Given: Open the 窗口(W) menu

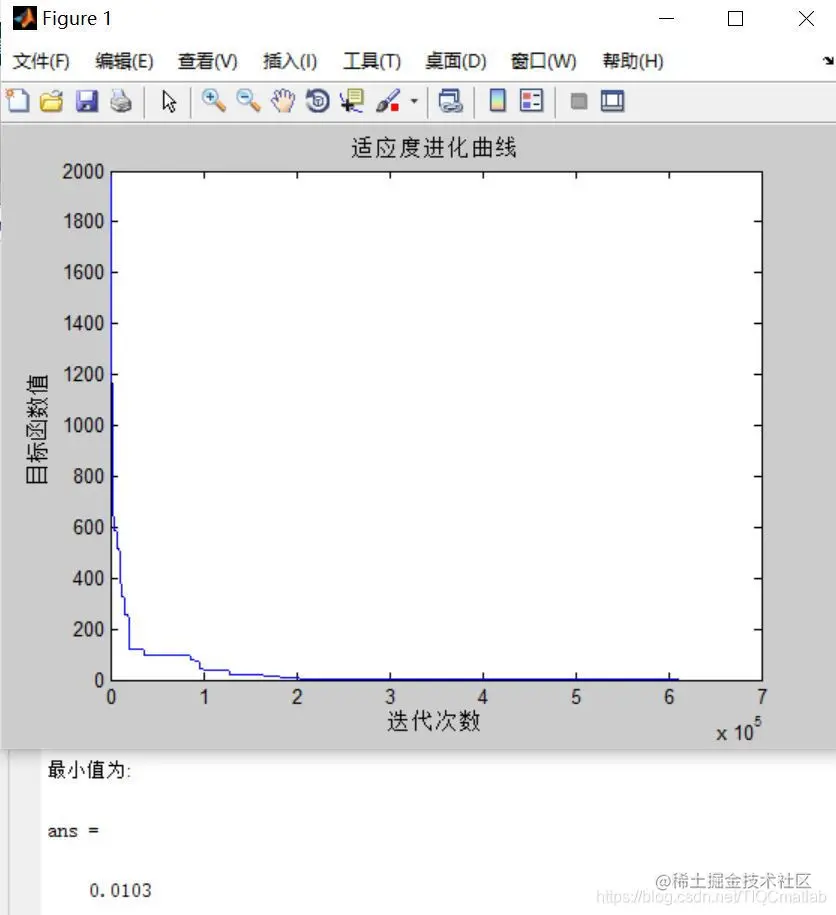Looking at the screenshot, I should coord(544,61).
